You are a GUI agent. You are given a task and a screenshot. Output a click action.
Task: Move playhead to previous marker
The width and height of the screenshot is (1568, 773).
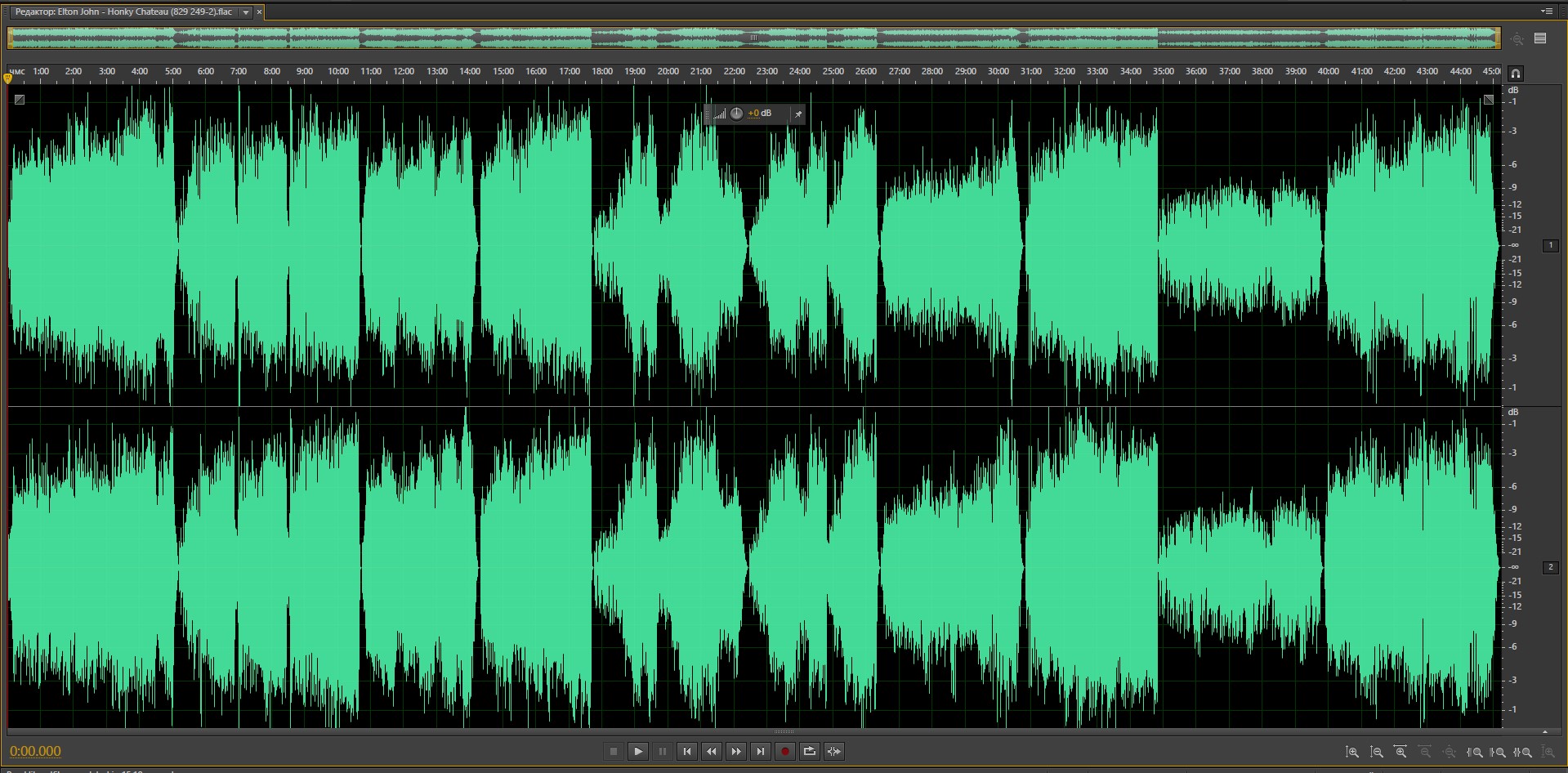(x=687, y=752)
